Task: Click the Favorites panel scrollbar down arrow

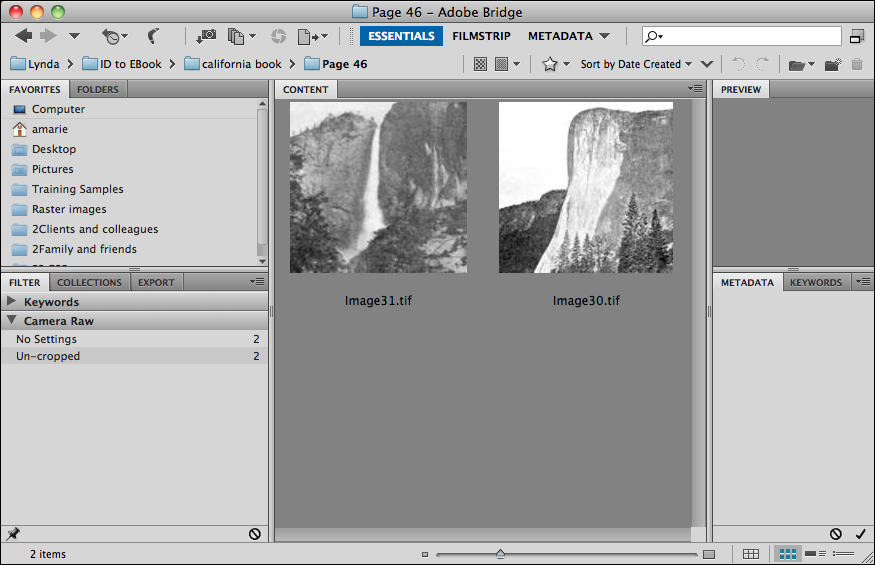Action: [262, 261]
